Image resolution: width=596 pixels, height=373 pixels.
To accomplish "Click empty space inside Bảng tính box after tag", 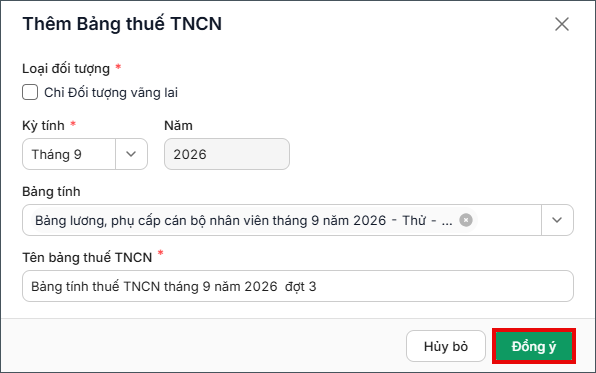I will click(507, 220).
